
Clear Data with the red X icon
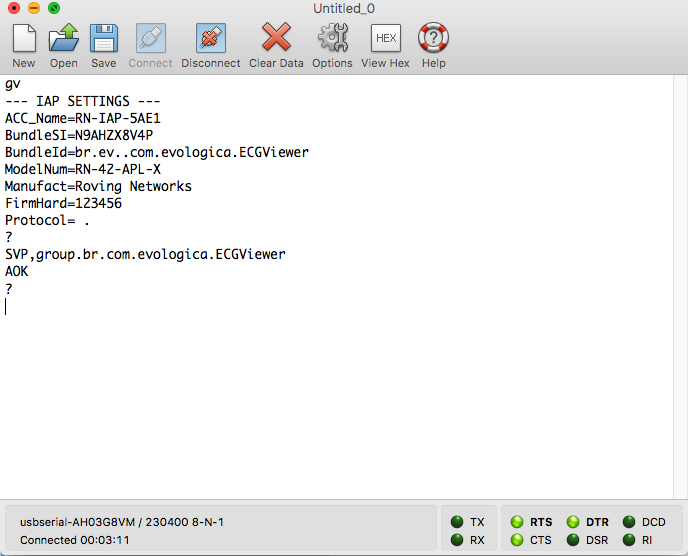click(276, 39)
